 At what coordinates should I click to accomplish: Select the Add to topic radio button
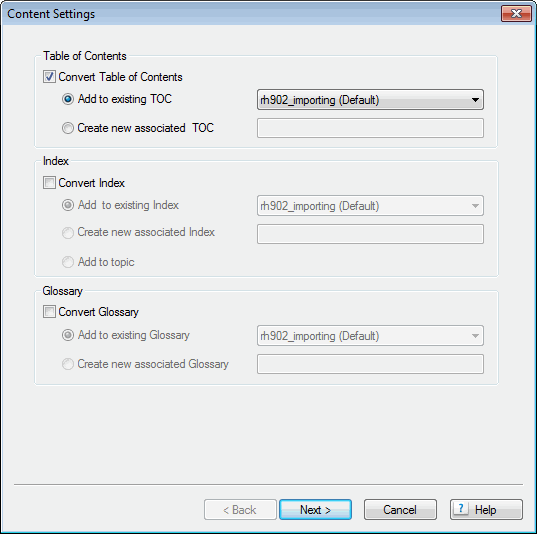pos(68,262)
